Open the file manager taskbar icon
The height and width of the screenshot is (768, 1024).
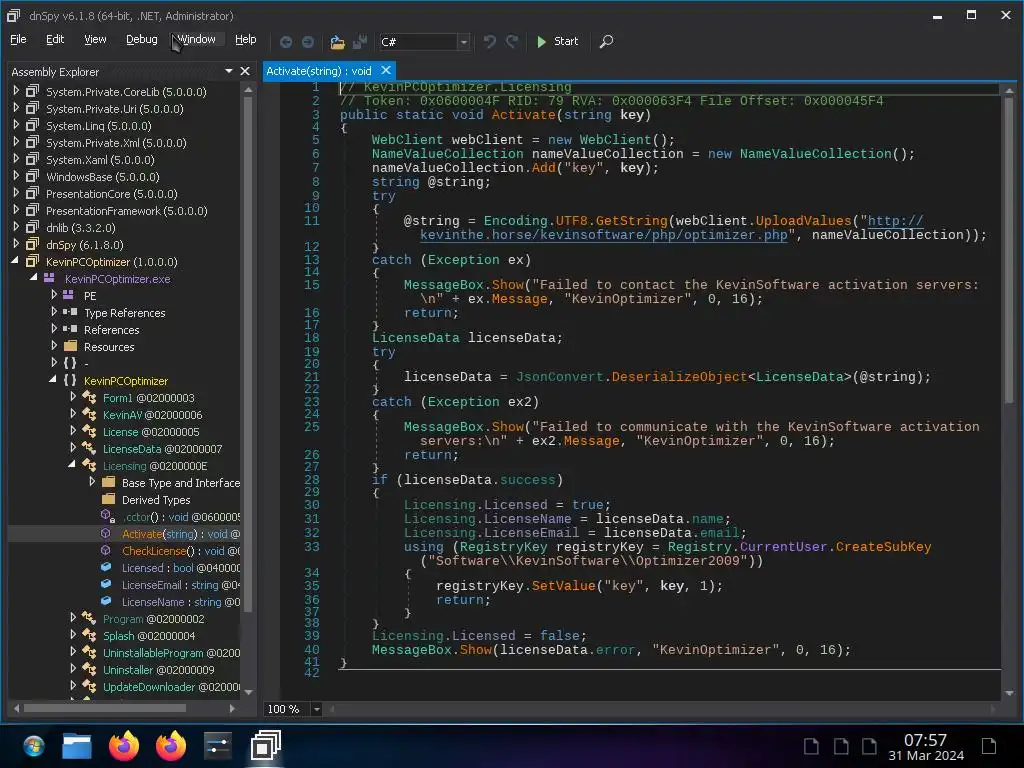[x=76, y=745]
